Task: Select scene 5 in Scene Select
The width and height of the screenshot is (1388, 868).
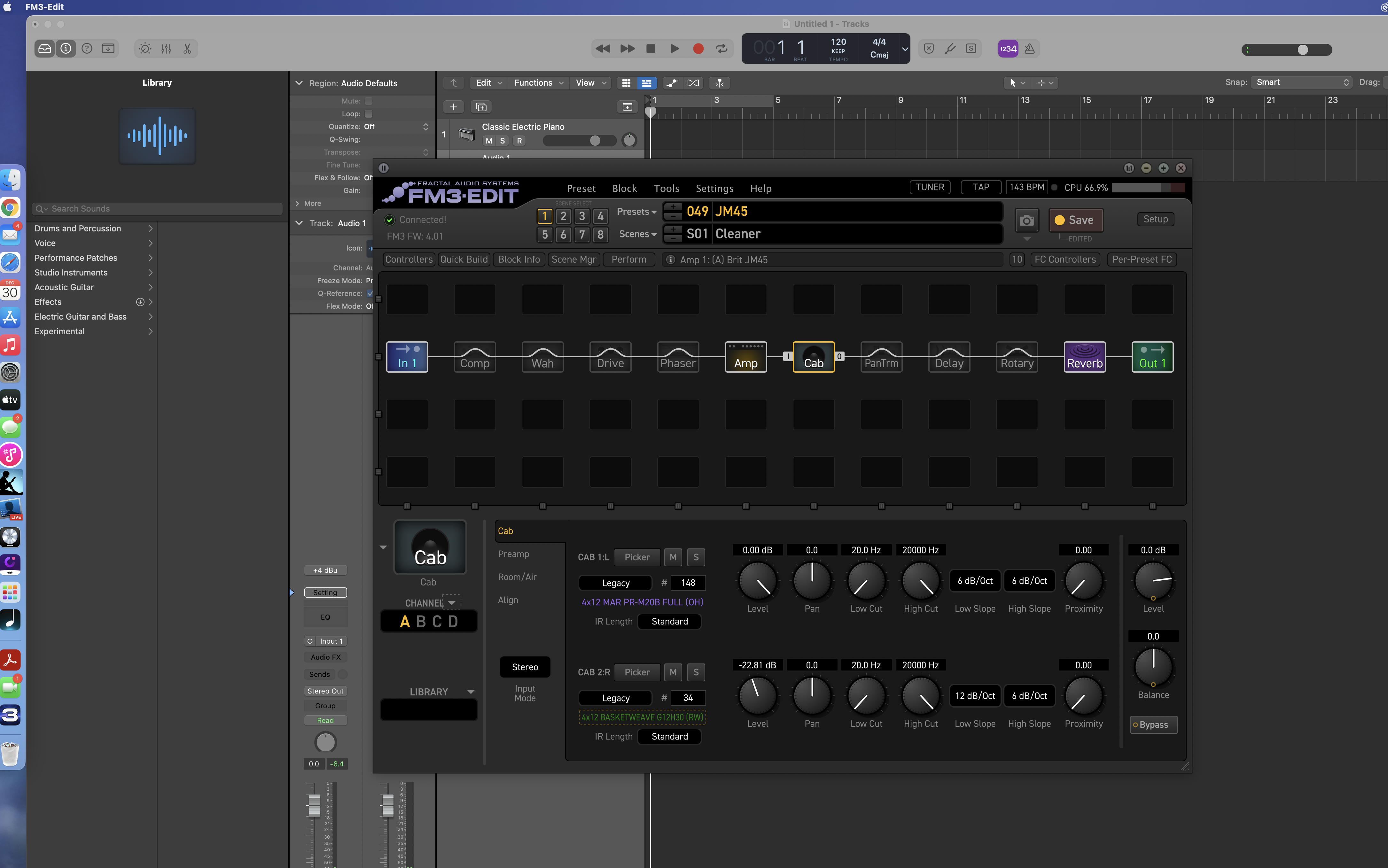Action: (545, 235)
